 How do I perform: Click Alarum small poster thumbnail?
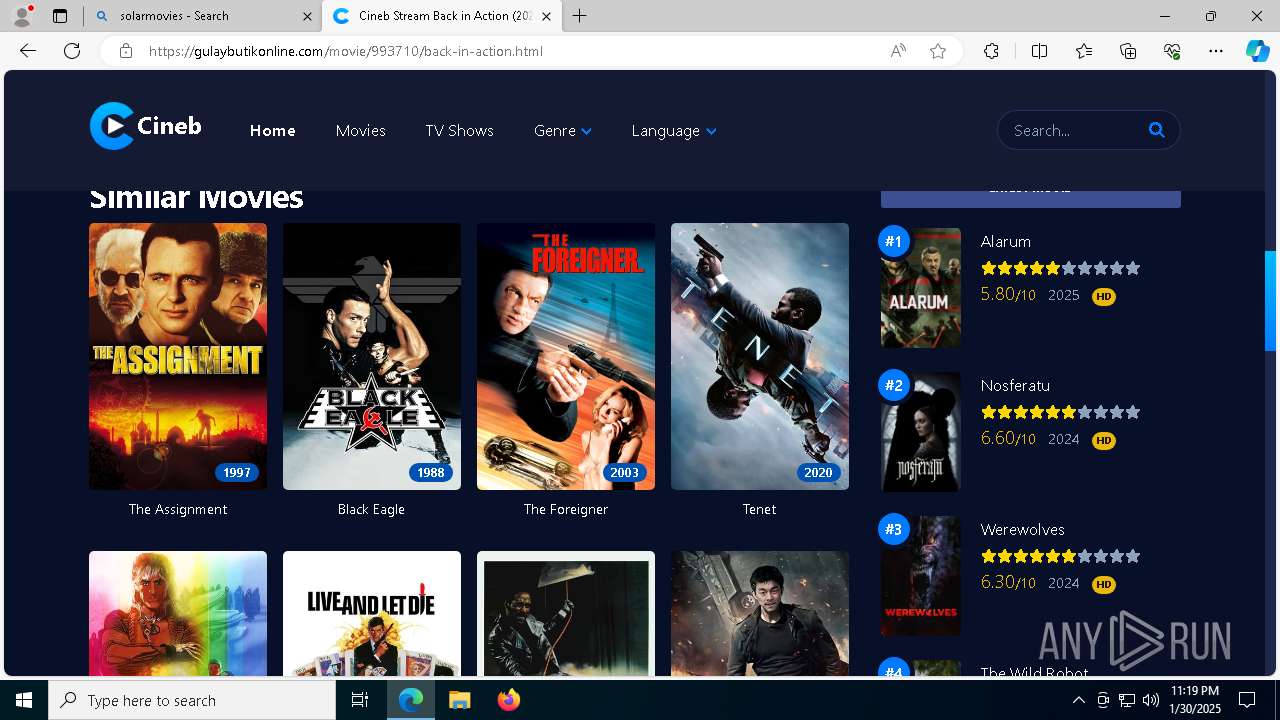[x=921, y=288]
